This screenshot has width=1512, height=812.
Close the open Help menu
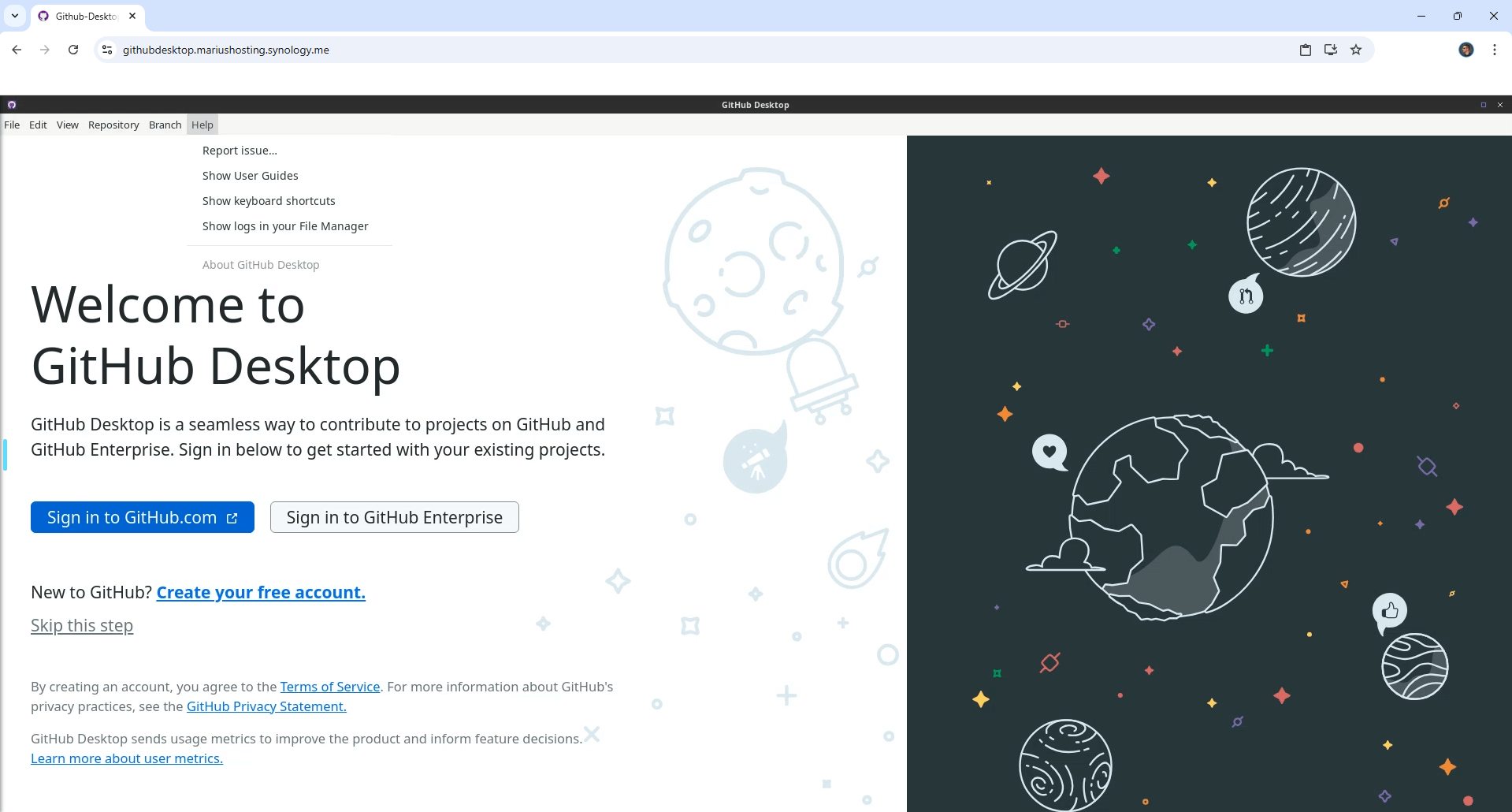[x=202, y=125]
